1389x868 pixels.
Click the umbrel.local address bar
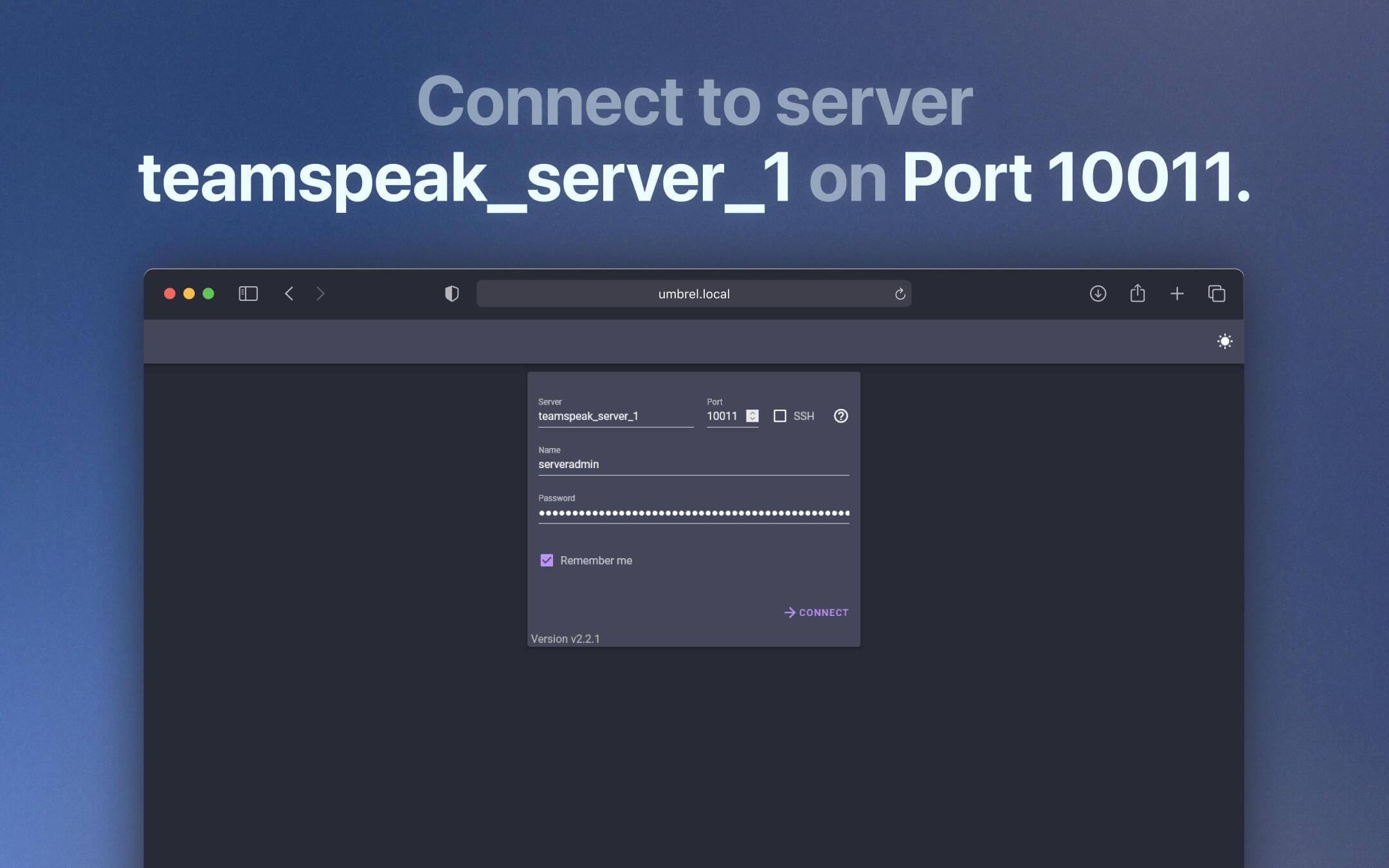click(693, 294)
